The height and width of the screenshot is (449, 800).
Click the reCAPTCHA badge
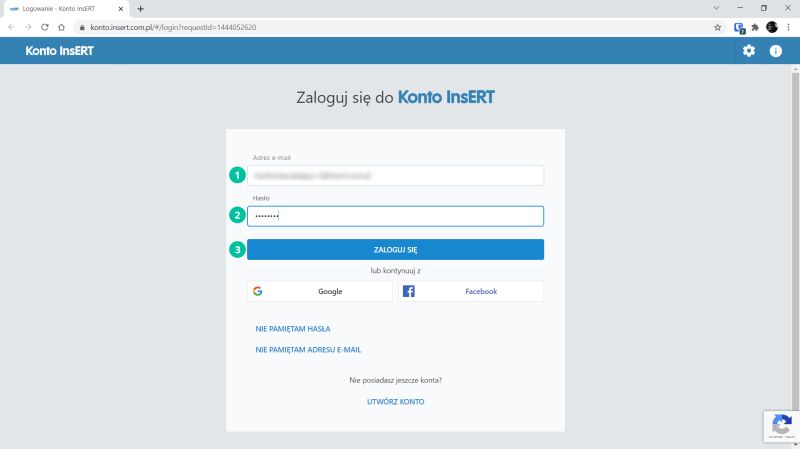coord(781,427)
